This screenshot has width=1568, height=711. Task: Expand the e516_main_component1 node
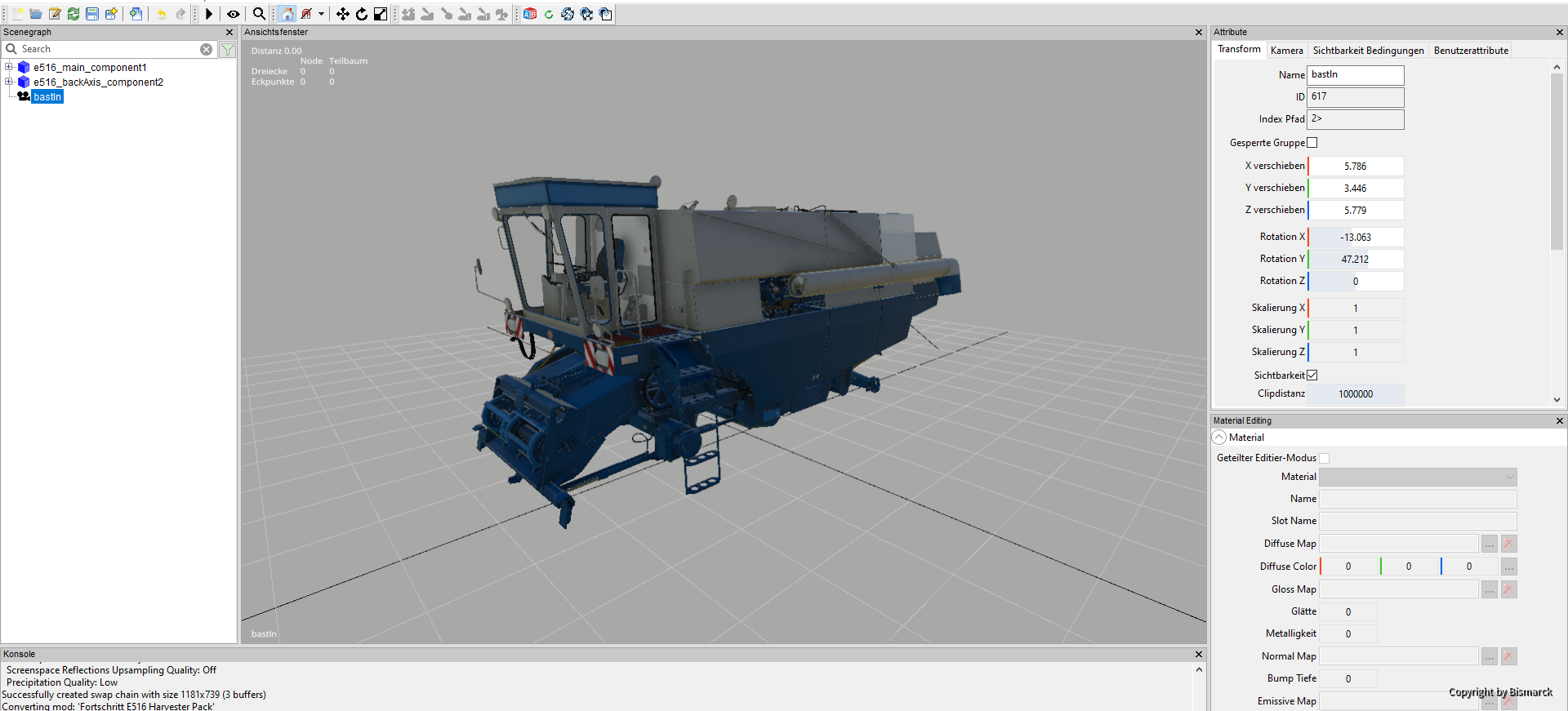point(9,67)
